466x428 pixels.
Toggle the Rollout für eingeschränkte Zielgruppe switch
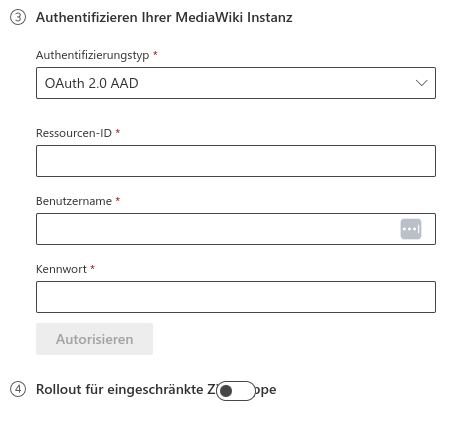(236, 391)
